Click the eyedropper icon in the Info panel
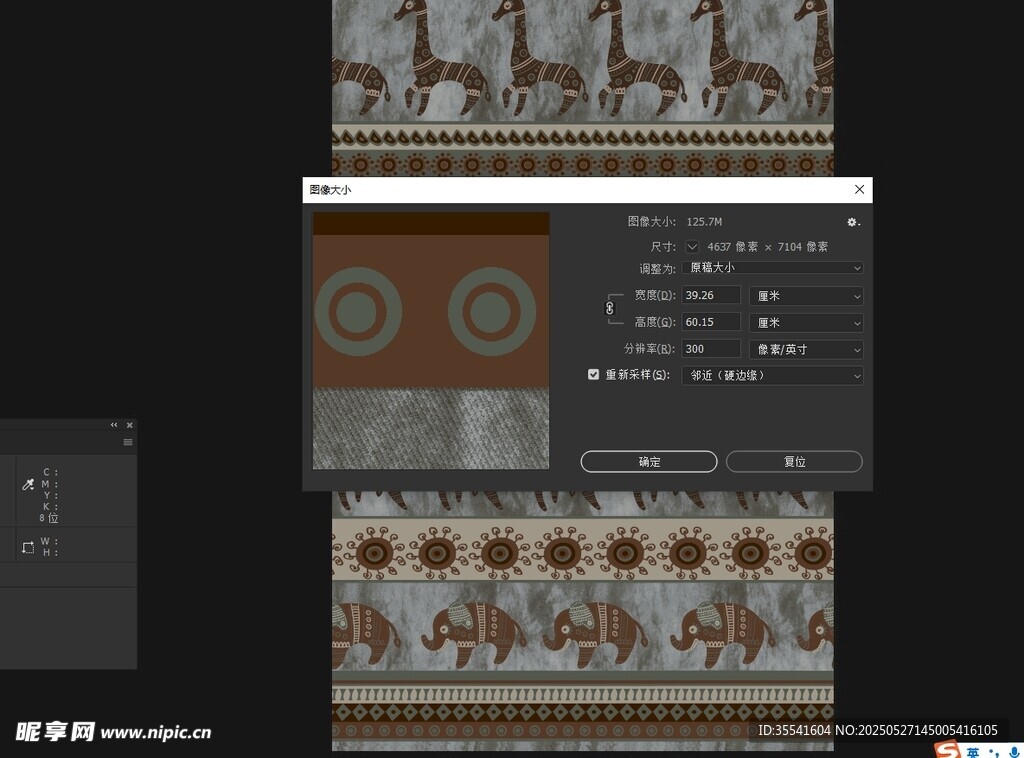 coord(28,484)
